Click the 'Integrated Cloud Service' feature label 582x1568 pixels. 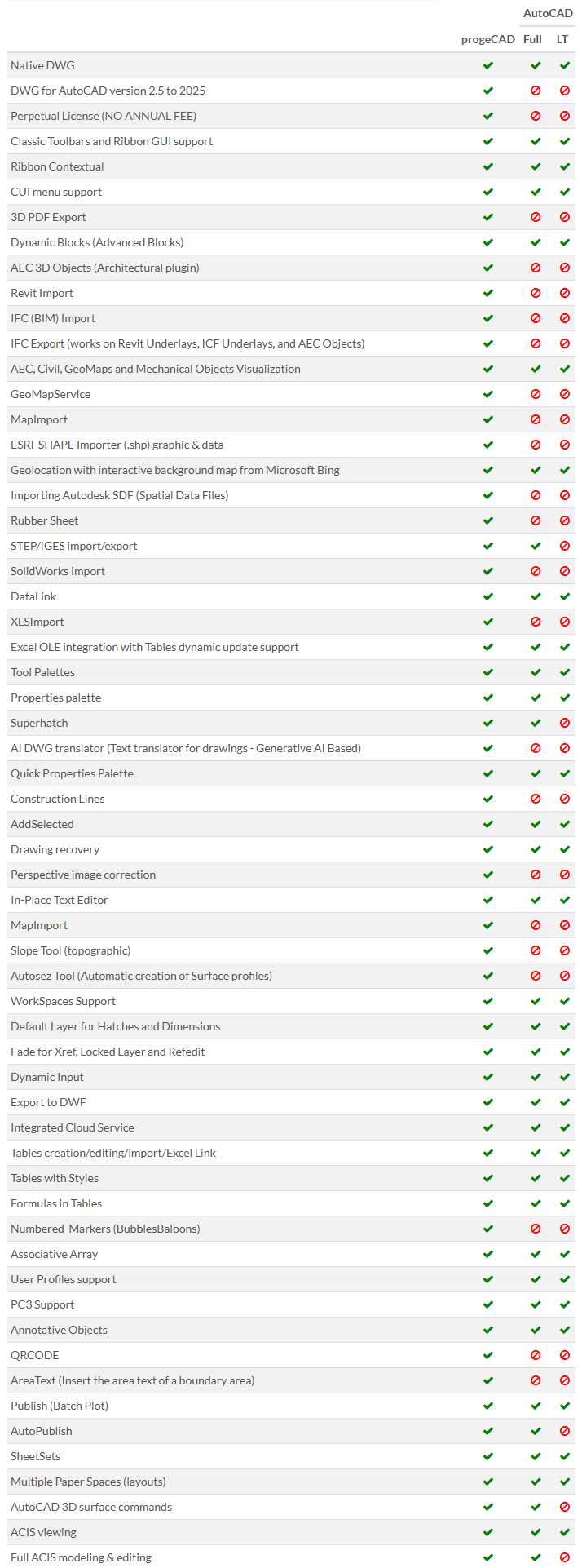(73, 1127)
